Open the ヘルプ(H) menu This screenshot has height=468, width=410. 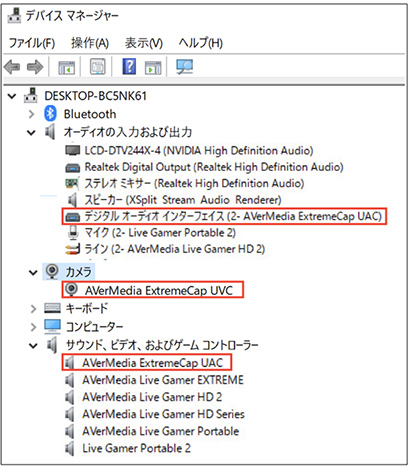tap(200, 43)
